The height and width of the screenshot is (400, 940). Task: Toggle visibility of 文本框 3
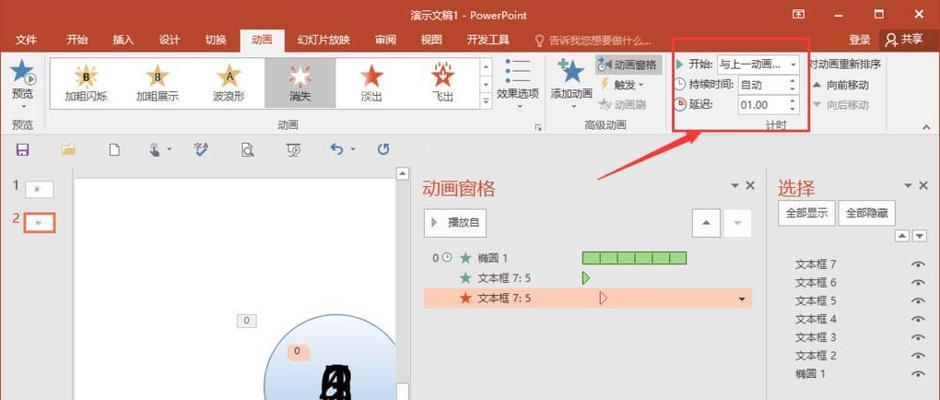918,337
